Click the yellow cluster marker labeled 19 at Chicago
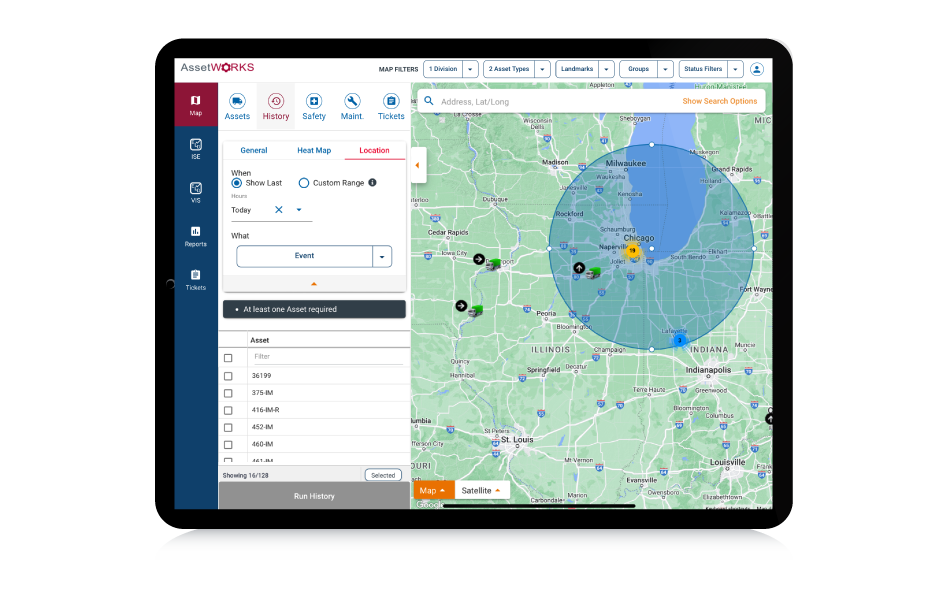The height and width of the screenshot is (600, 948). (632, 250)
